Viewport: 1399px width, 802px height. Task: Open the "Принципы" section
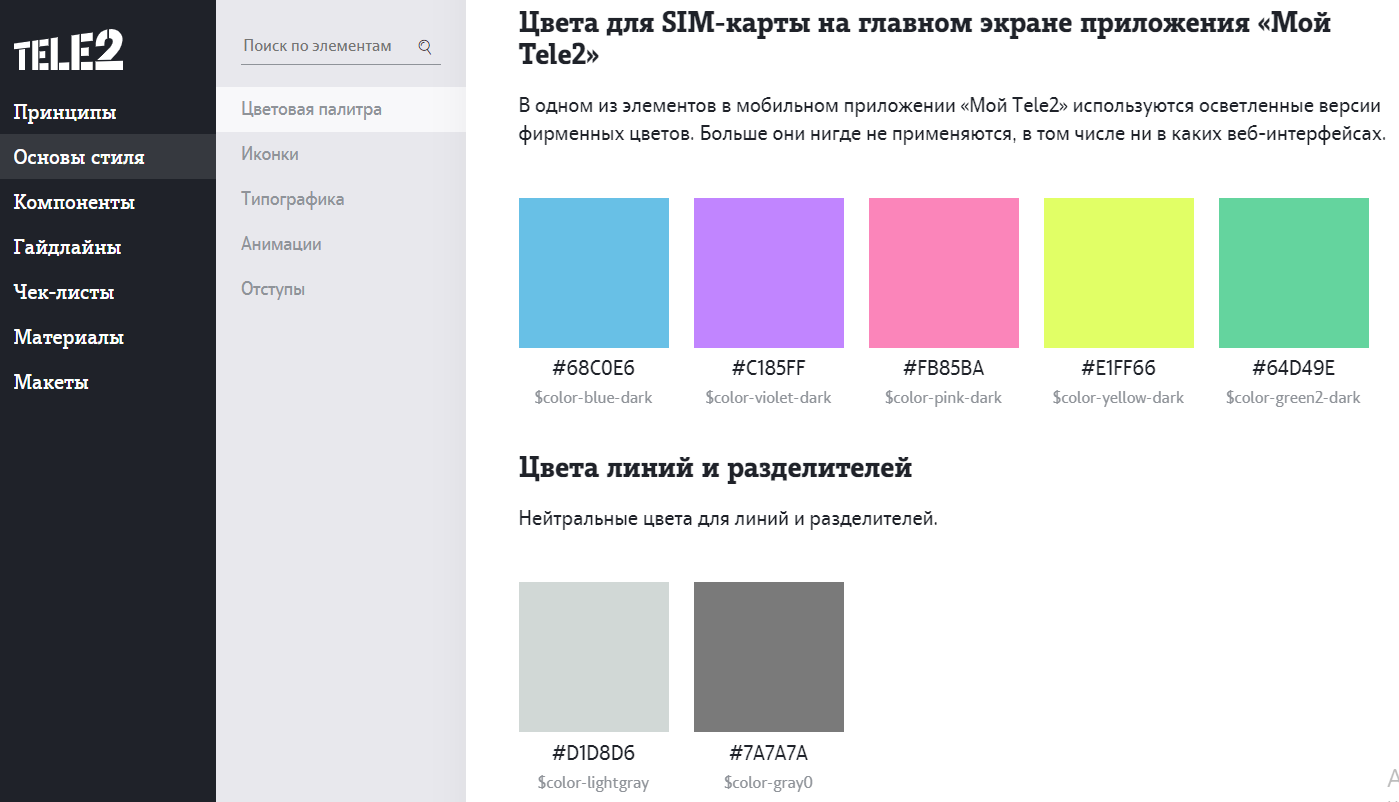[65, 112]
